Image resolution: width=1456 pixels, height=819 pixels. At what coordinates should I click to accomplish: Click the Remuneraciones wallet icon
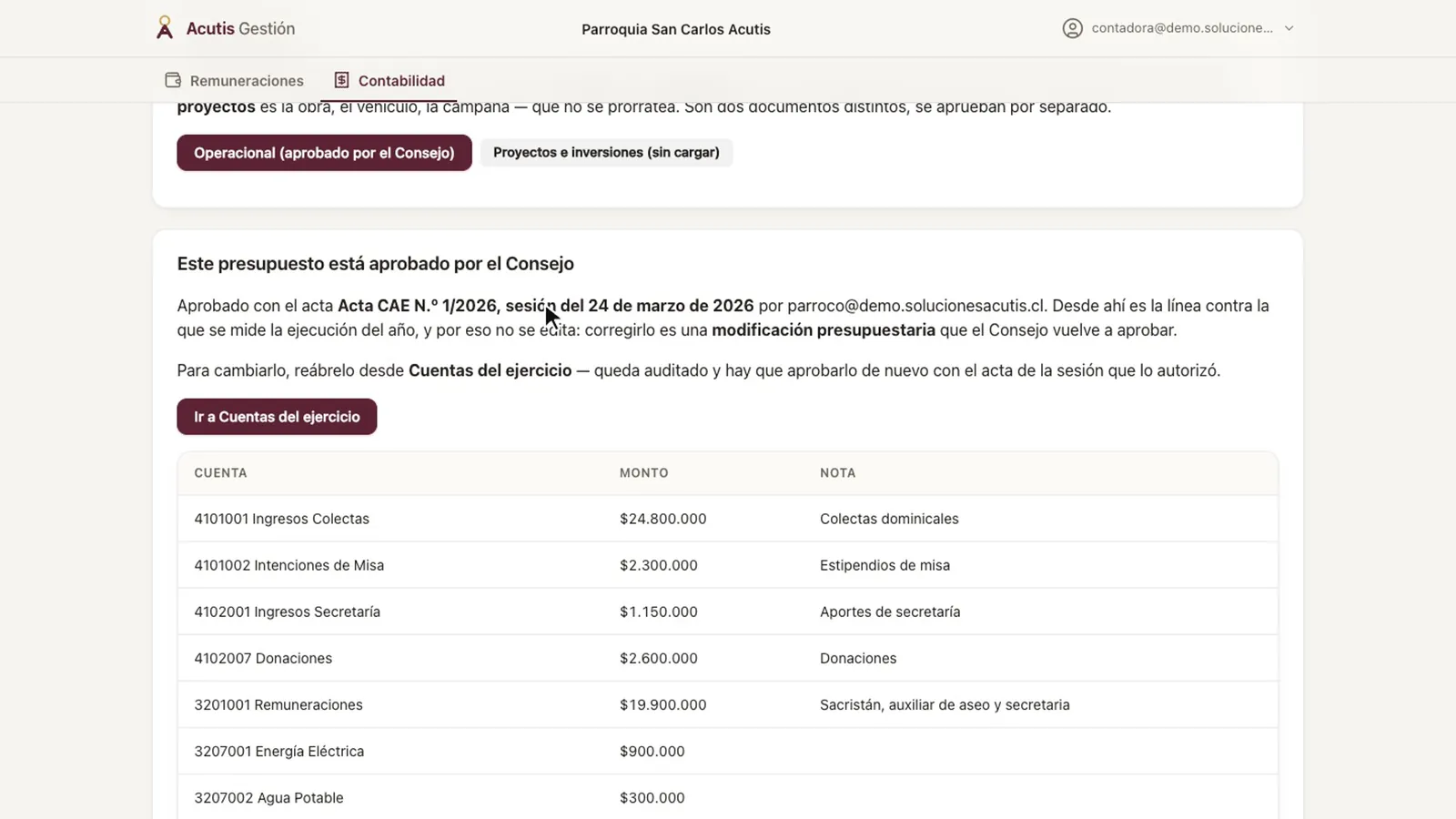[173, 80]
